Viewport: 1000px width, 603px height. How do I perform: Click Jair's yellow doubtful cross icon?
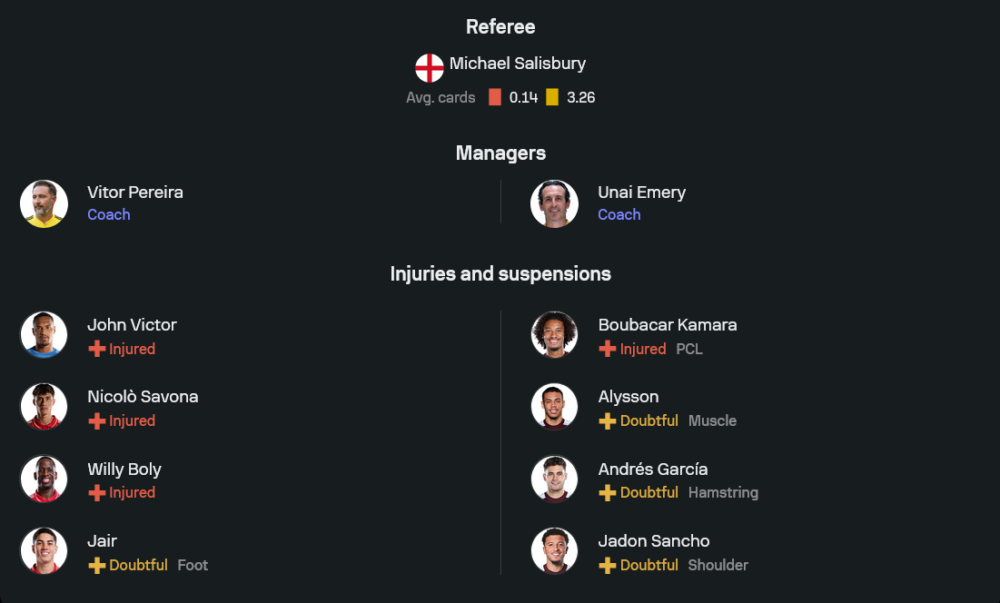click(x=97, y=565)
